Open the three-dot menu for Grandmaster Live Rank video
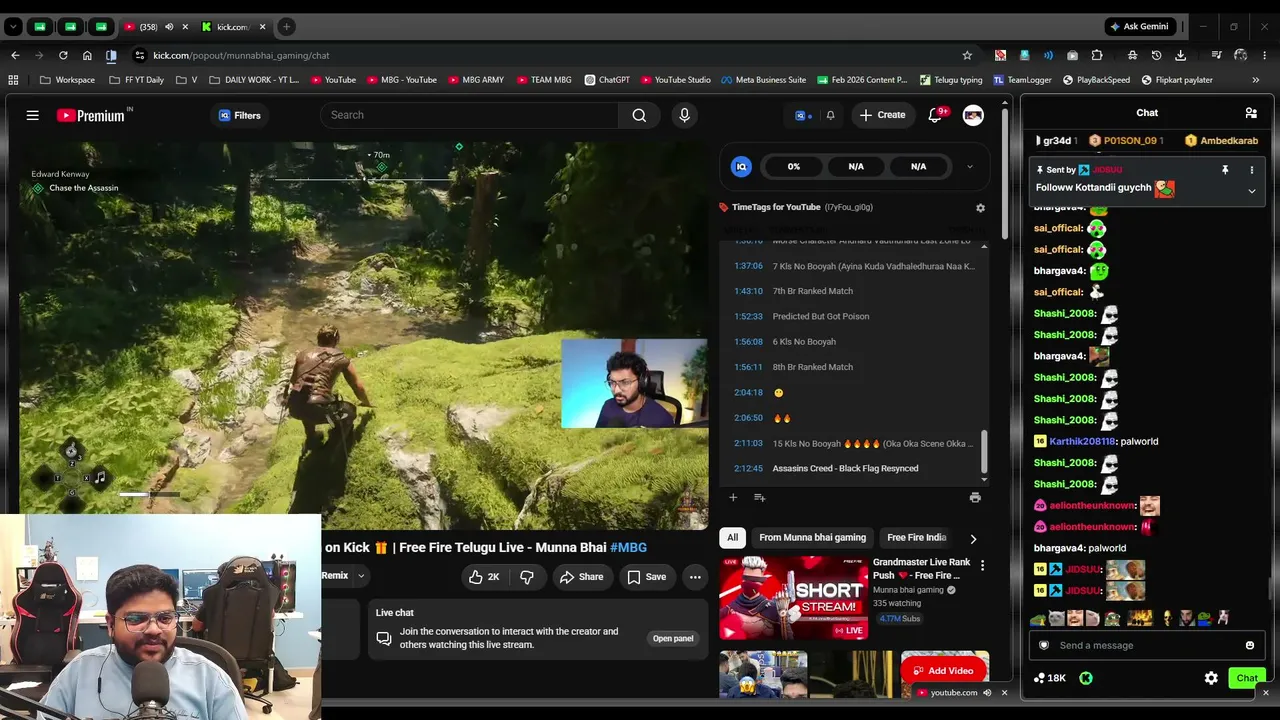 (982, 566)
